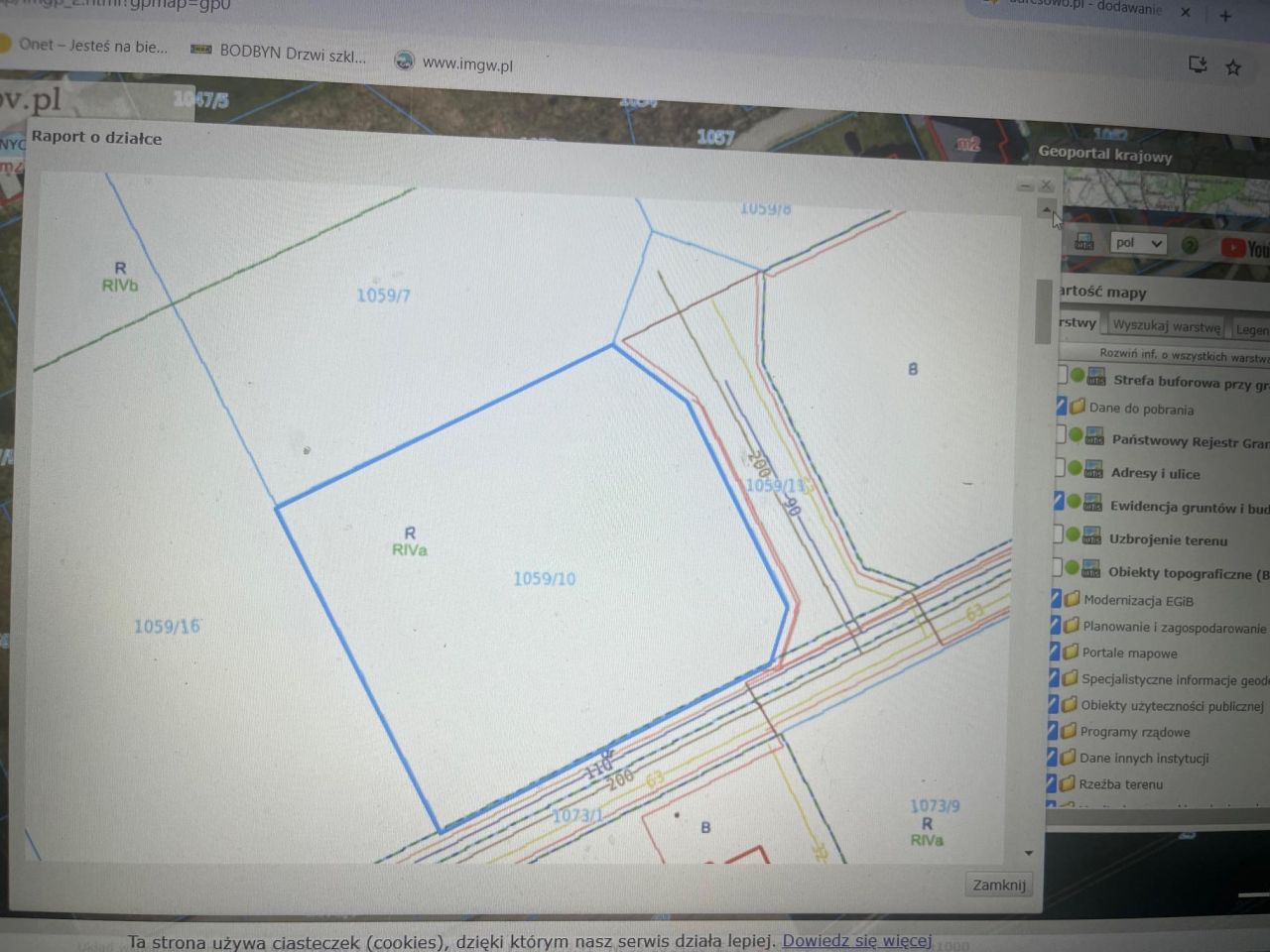The height and width of the screenshot is (952, 1270).
Task: Click the WMS icon of Ewidencja gruntów layer
Action: pyautogui.click(x=1092, y=504)
